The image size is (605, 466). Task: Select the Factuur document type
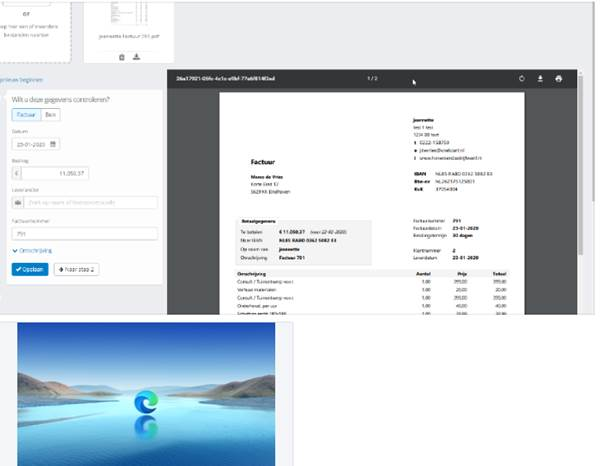(x=26, y=115)
